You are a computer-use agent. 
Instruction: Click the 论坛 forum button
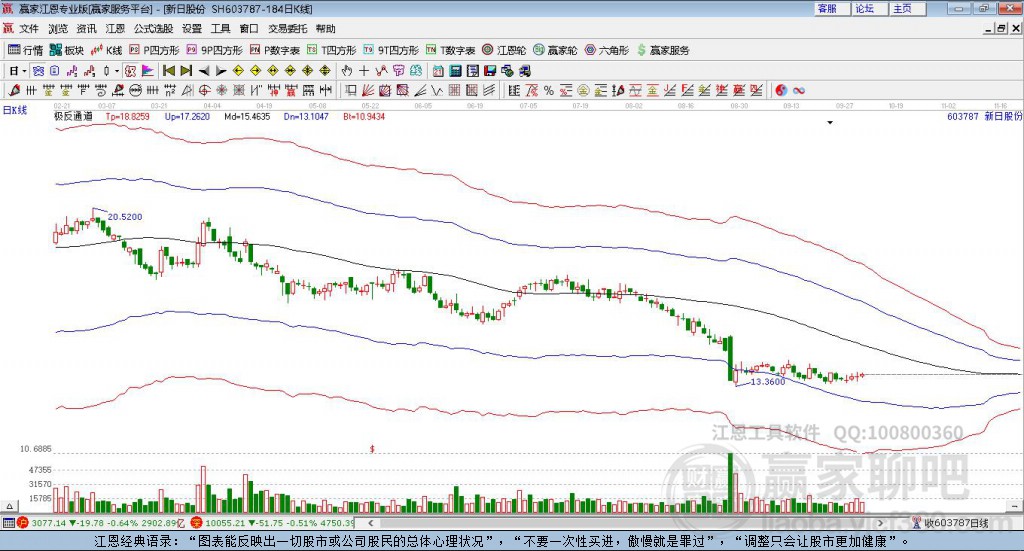click(x=871, y=8)
